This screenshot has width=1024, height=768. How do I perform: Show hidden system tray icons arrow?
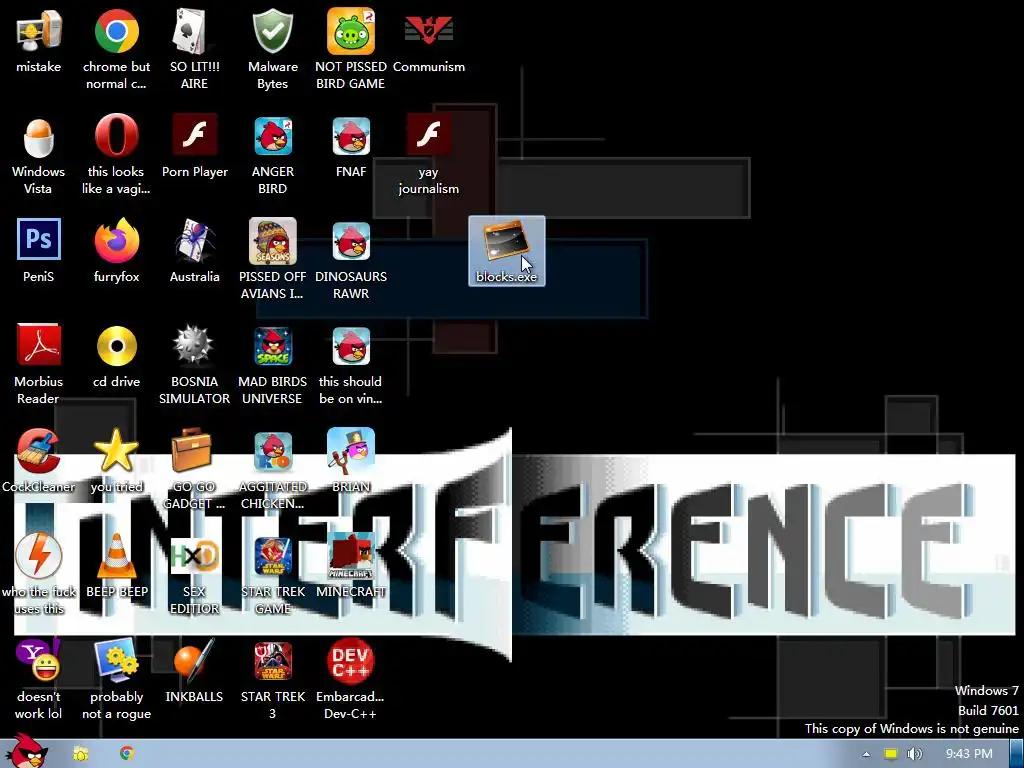pos(866,754)
